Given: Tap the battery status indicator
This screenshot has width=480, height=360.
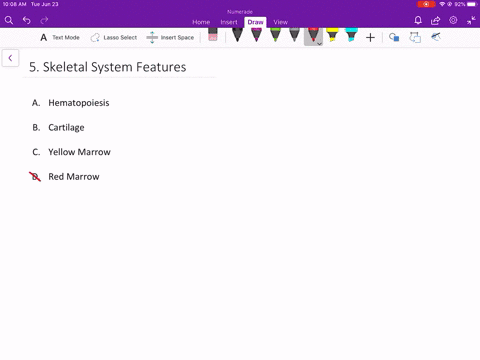Looking at the screenshot, I should (x=473, y=4).
